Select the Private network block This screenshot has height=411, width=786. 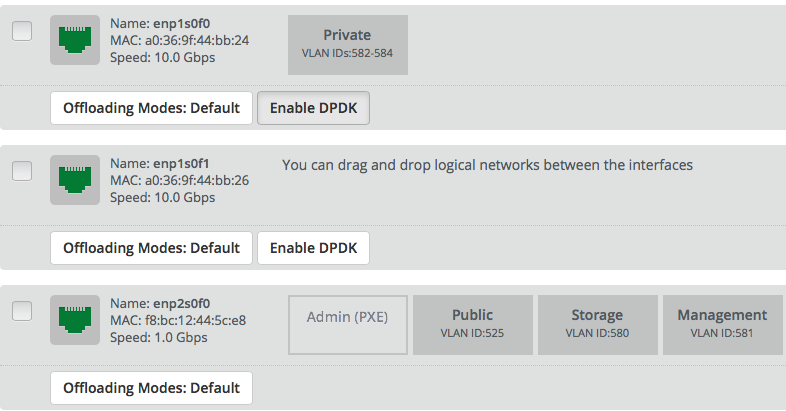click(x=347, y=44)
